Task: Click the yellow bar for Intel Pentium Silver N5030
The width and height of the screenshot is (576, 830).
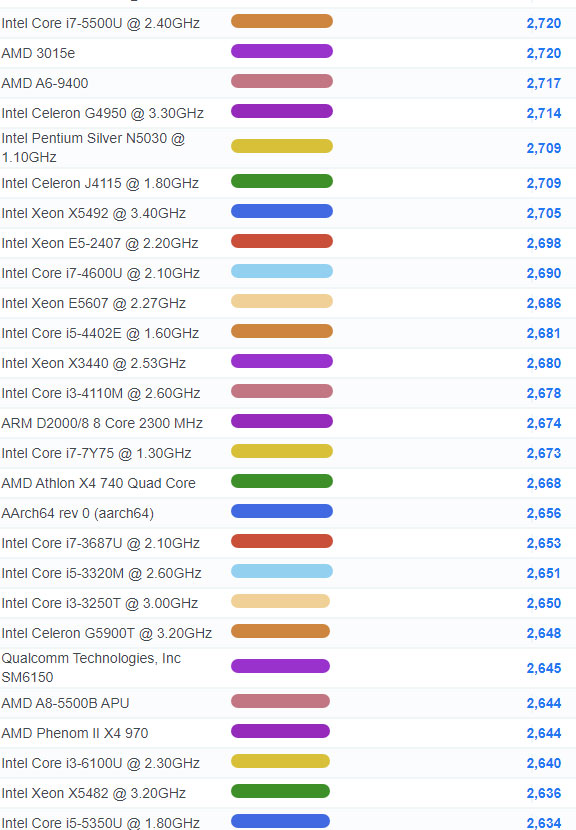Action: click(282, 146)
